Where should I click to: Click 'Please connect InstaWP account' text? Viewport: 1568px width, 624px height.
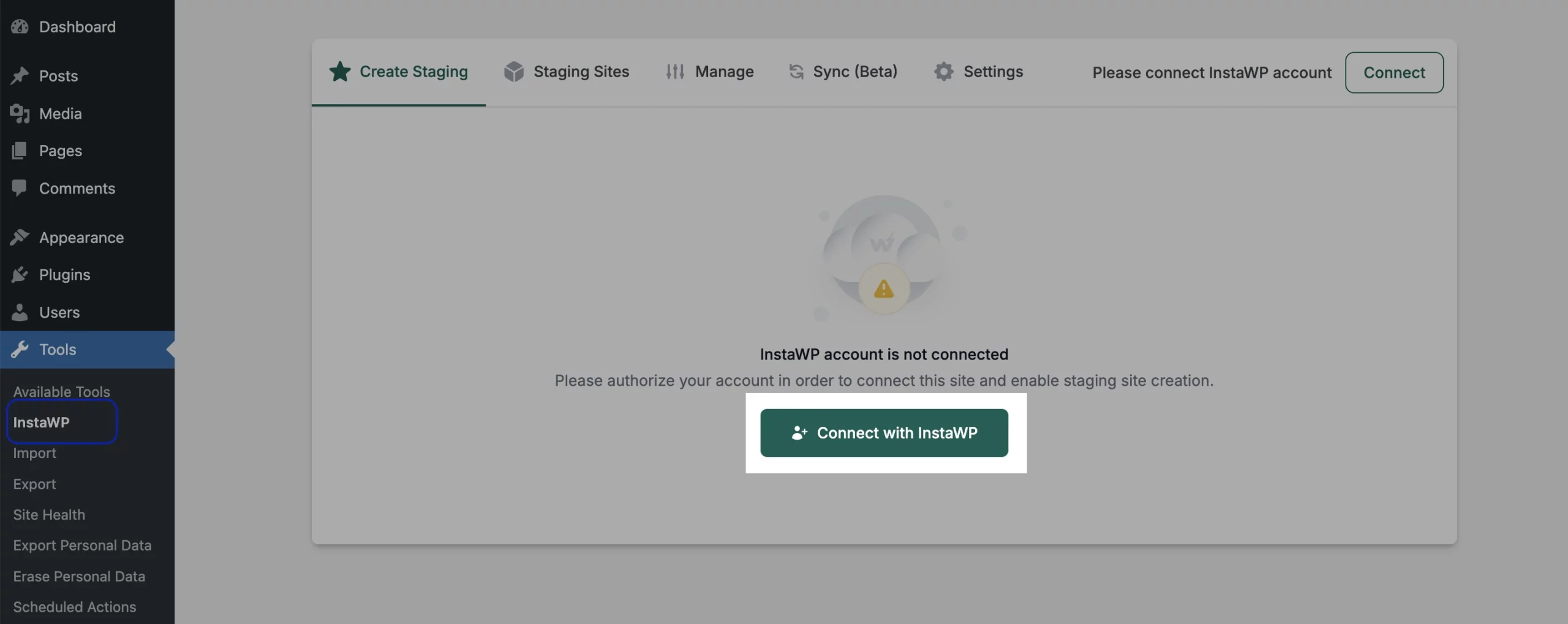click(x=1212, y=72)
